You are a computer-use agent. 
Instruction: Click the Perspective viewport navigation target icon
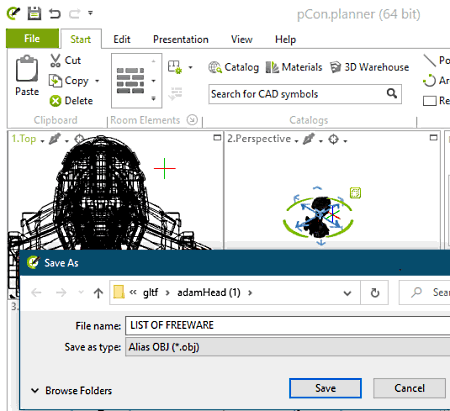(x=333, y=139)
